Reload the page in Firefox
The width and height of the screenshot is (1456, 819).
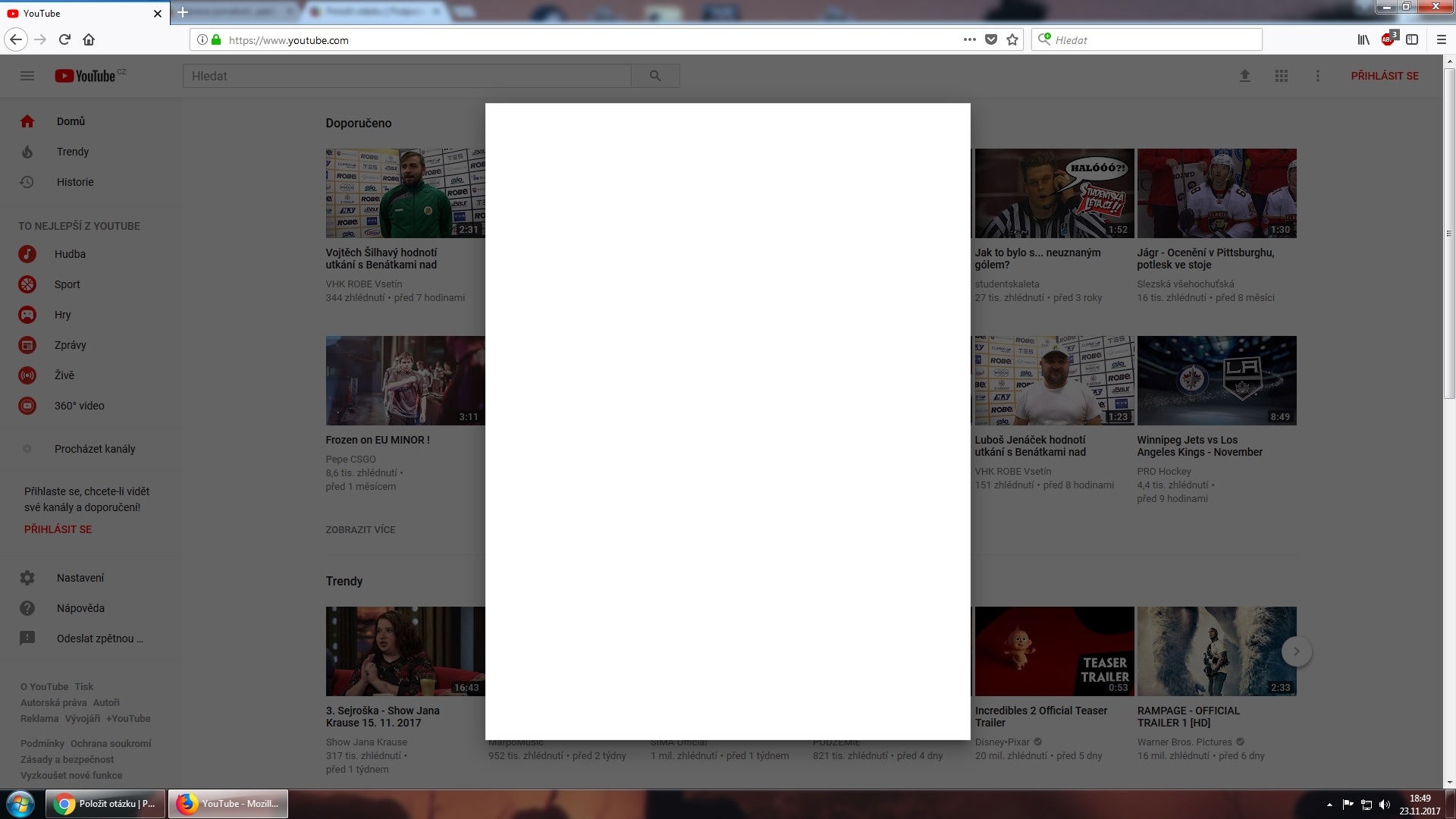pos(64,39)
